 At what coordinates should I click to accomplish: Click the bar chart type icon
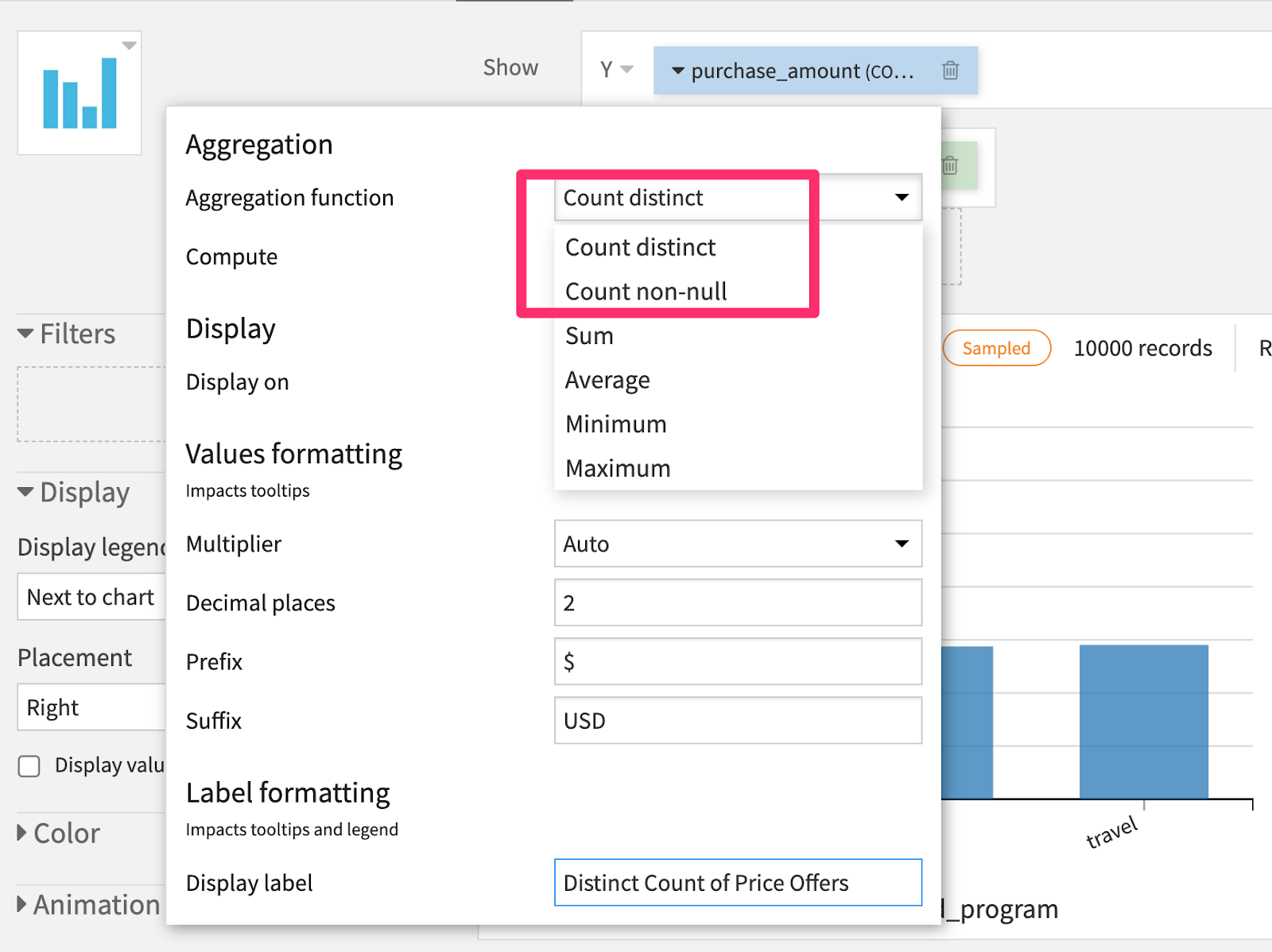click(x=79, y=93)
